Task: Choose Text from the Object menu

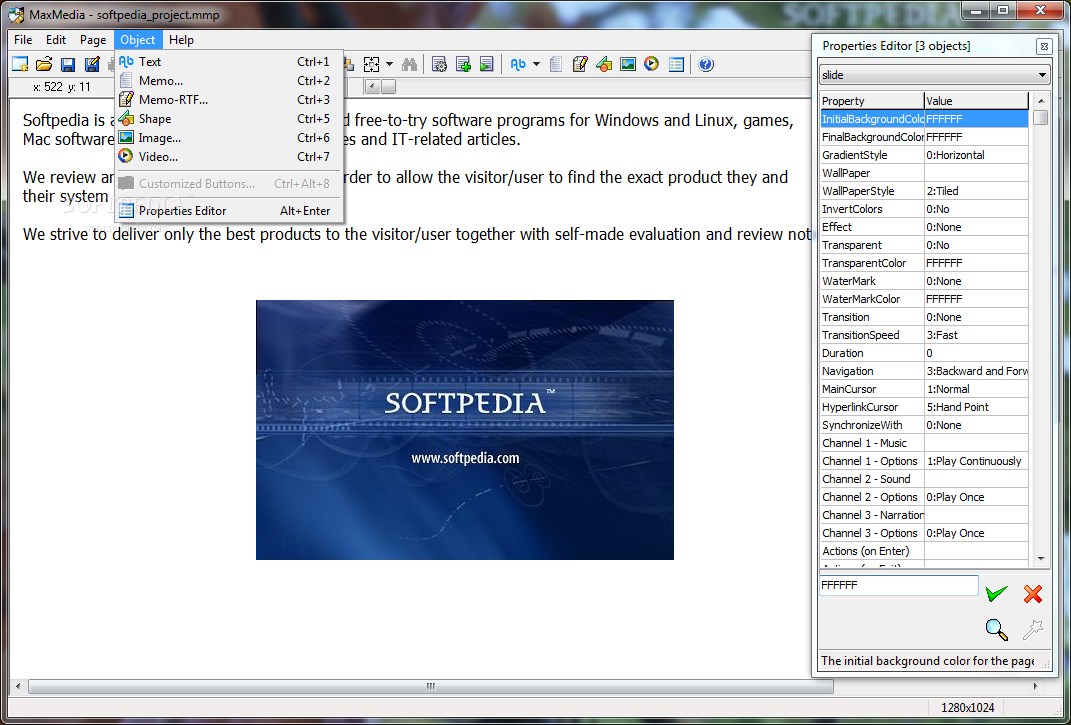Action: point(229,61)
